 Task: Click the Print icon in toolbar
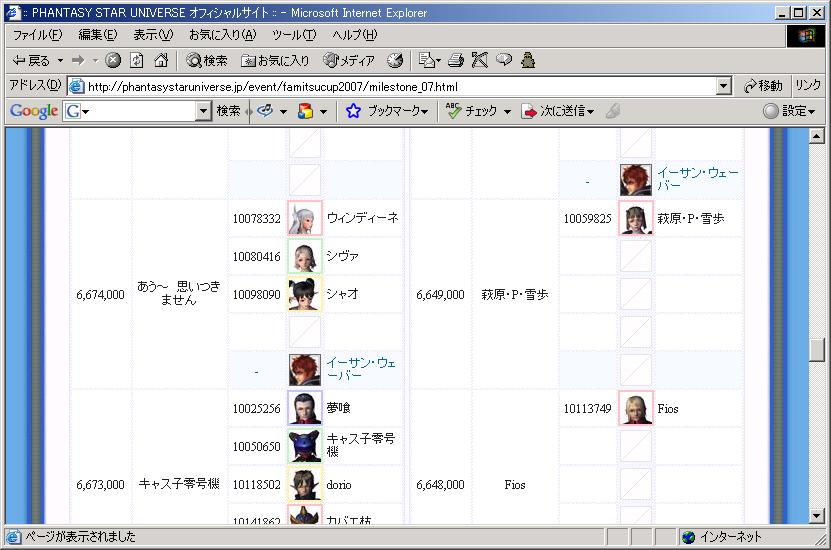[x=456, y=61]
